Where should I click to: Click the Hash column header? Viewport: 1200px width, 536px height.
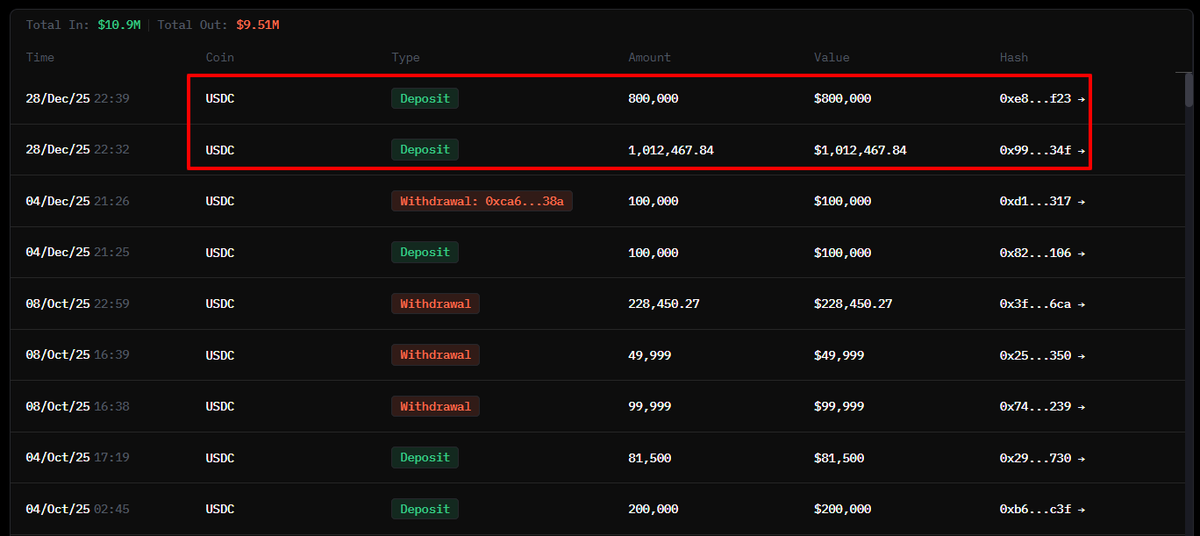tap(1014, 58)
